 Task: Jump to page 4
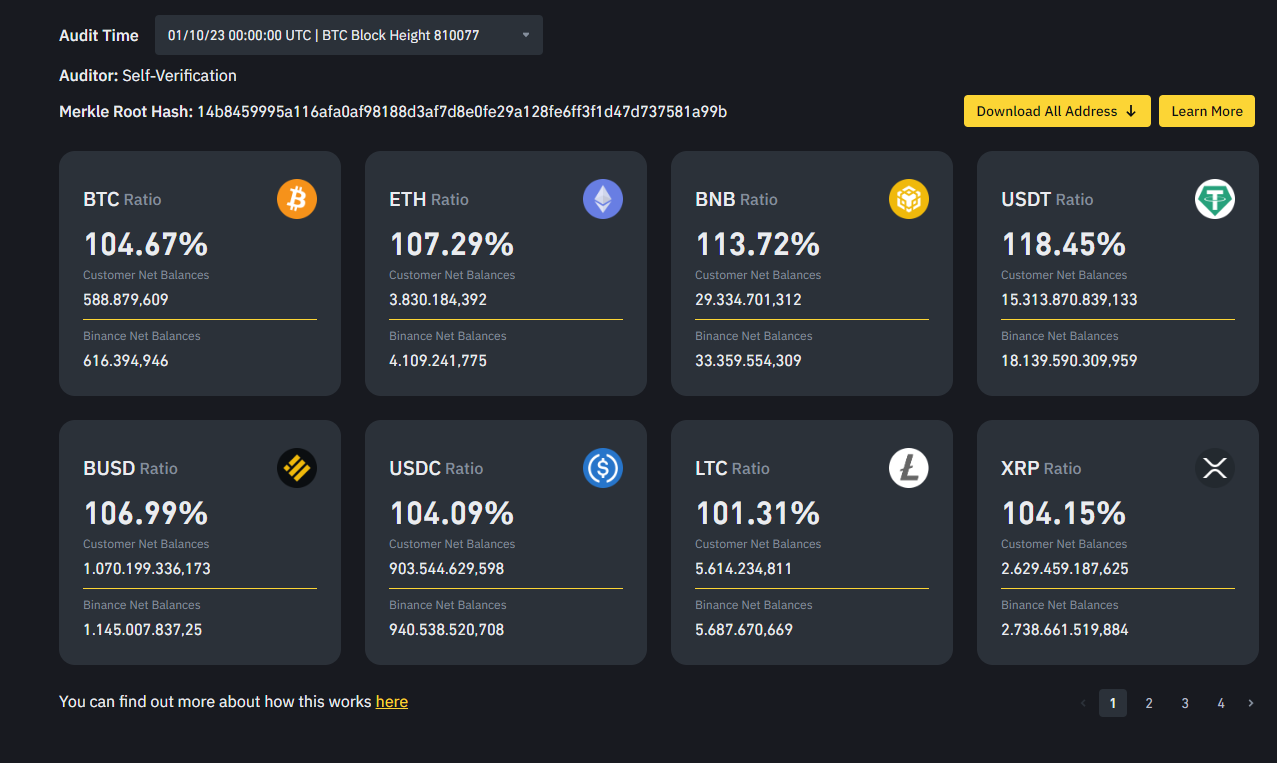coord(1221,703)
